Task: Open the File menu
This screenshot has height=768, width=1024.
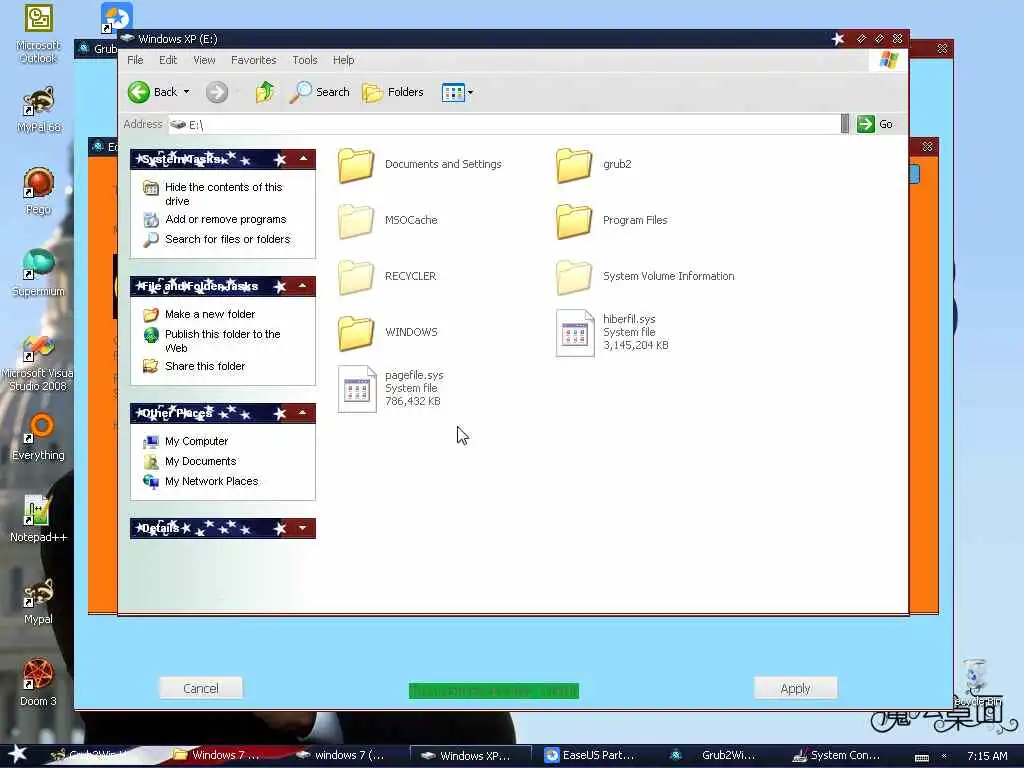Action: coord(135,60)
